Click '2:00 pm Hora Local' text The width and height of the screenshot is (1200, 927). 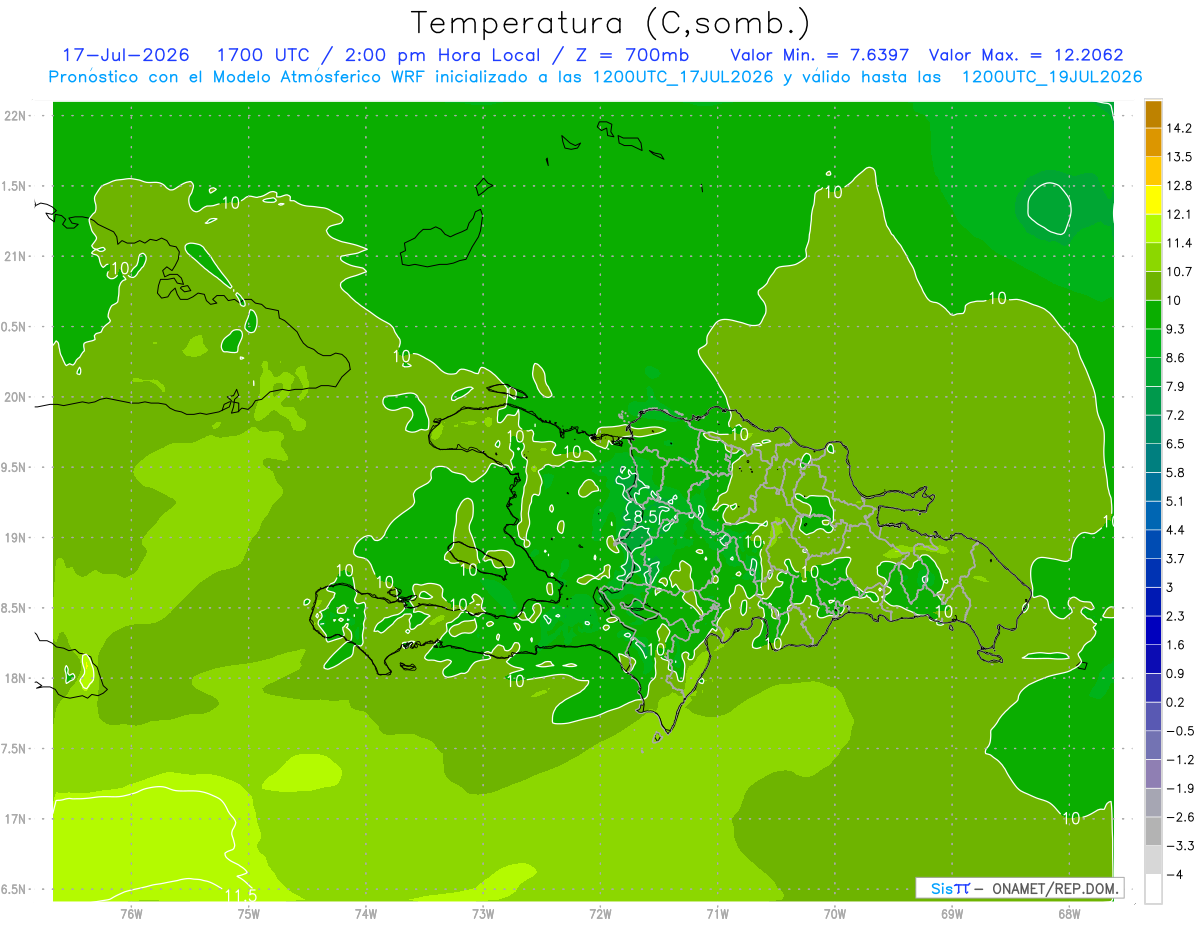443,55
